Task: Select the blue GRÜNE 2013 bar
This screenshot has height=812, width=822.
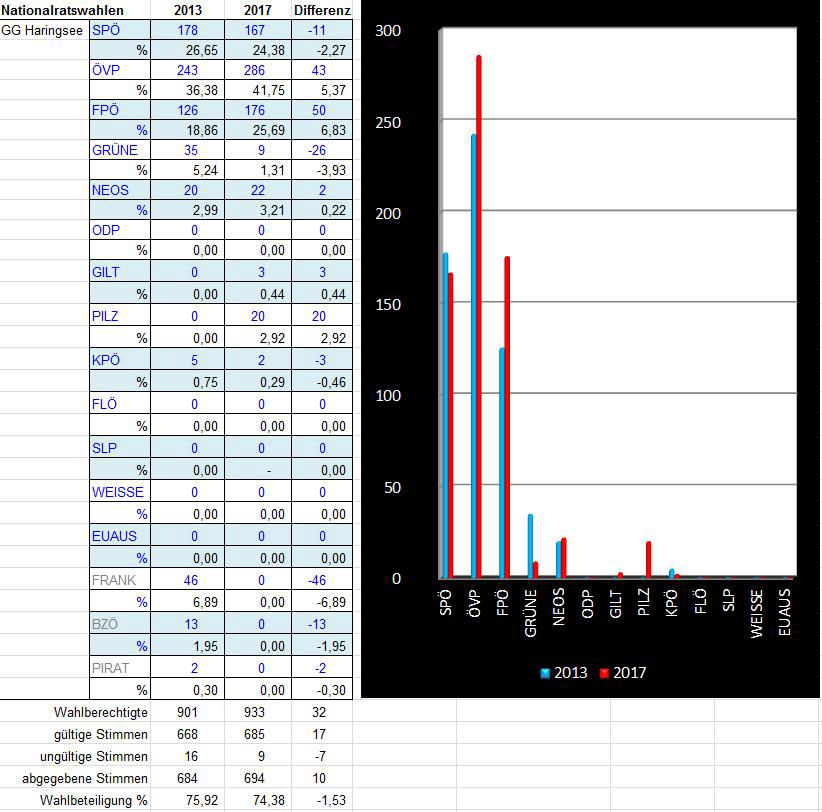Action: [530, 546]
